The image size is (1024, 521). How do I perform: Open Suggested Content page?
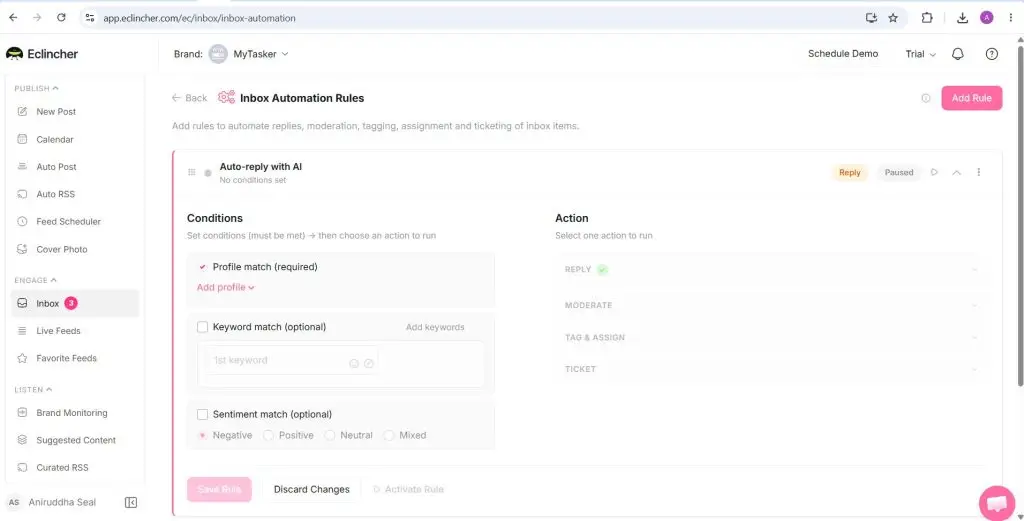[x=74, y=440]
